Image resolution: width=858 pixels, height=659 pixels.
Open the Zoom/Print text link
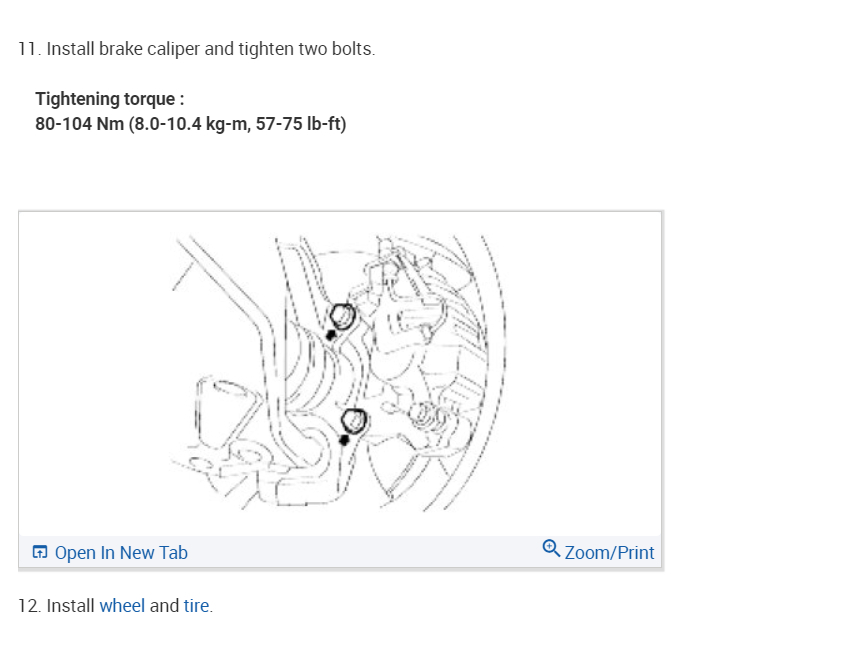[609, 553]
